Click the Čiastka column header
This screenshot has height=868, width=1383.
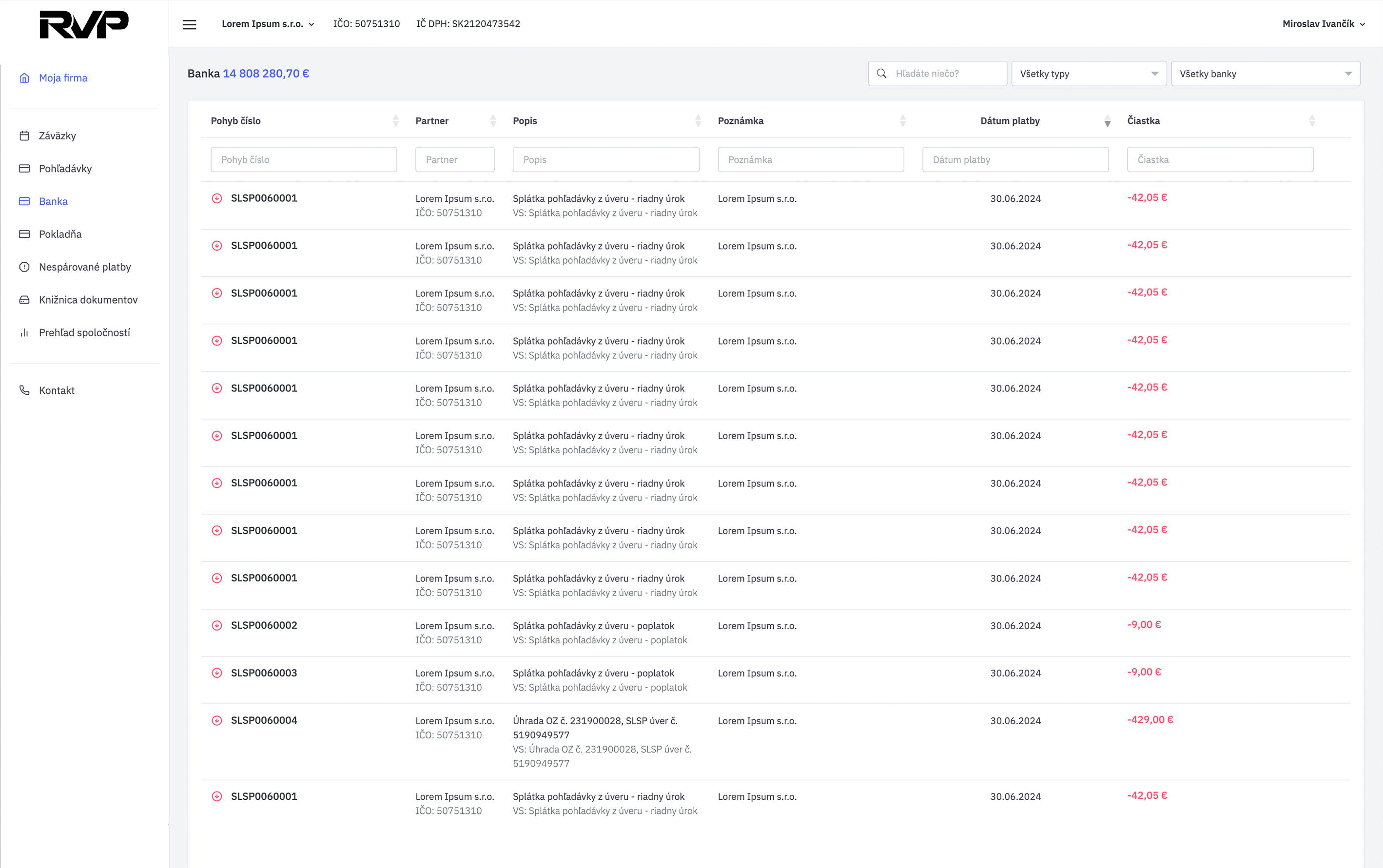(1144, 121)
